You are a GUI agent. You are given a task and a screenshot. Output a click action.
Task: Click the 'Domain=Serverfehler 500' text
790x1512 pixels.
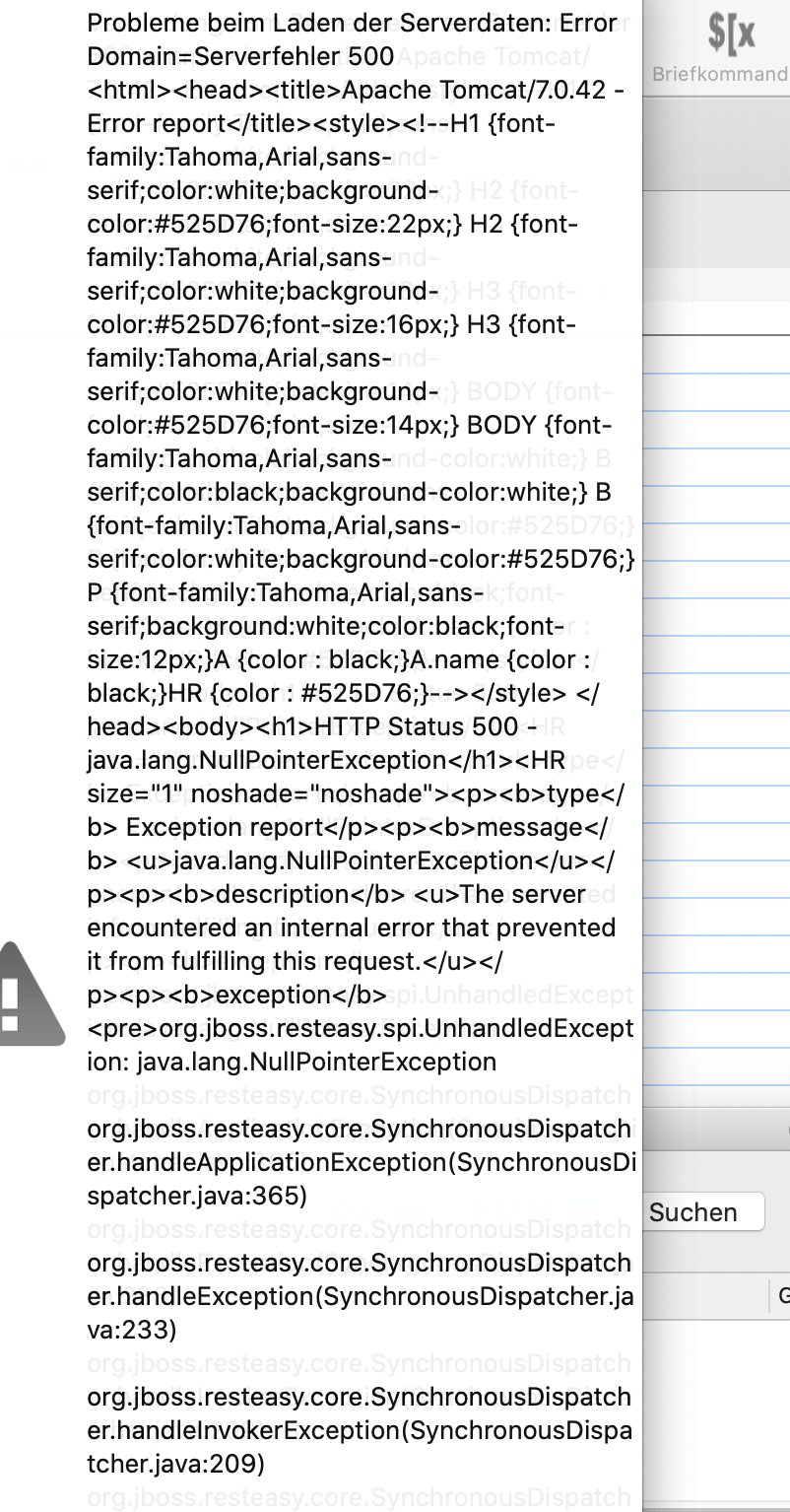[x=240, y=56]
